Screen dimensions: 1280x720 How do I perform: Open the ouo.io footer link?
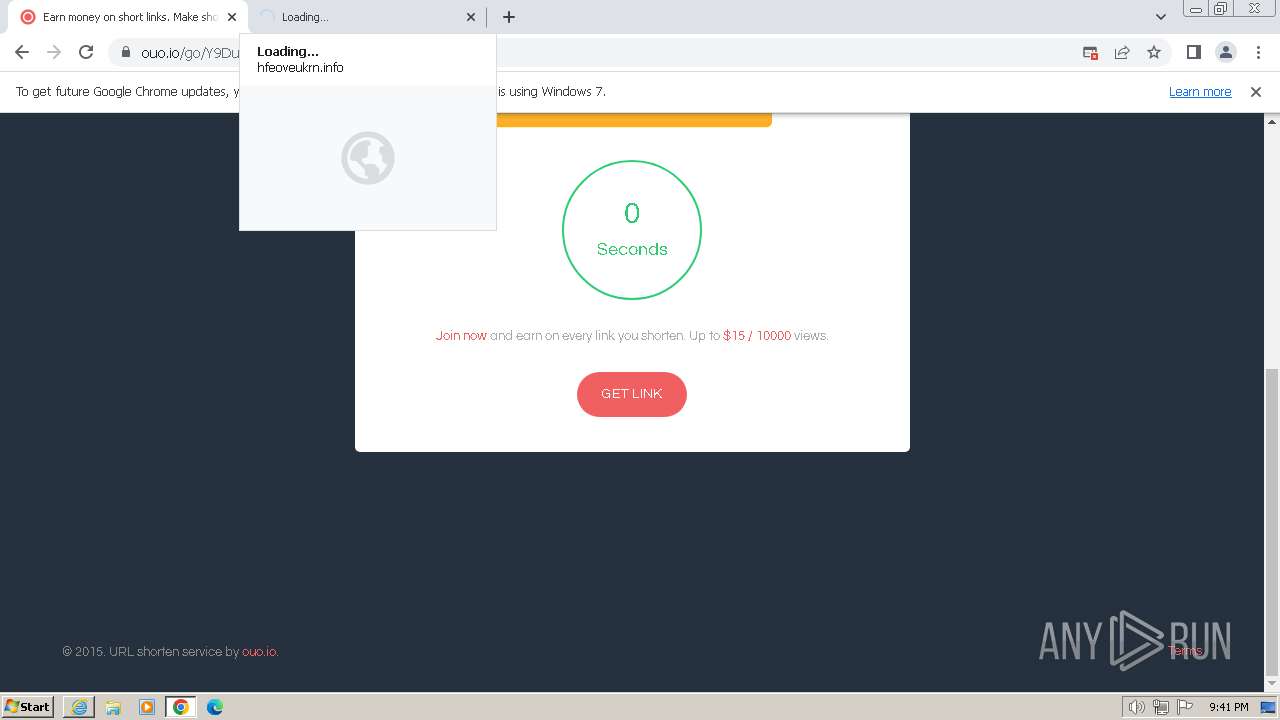260,651
